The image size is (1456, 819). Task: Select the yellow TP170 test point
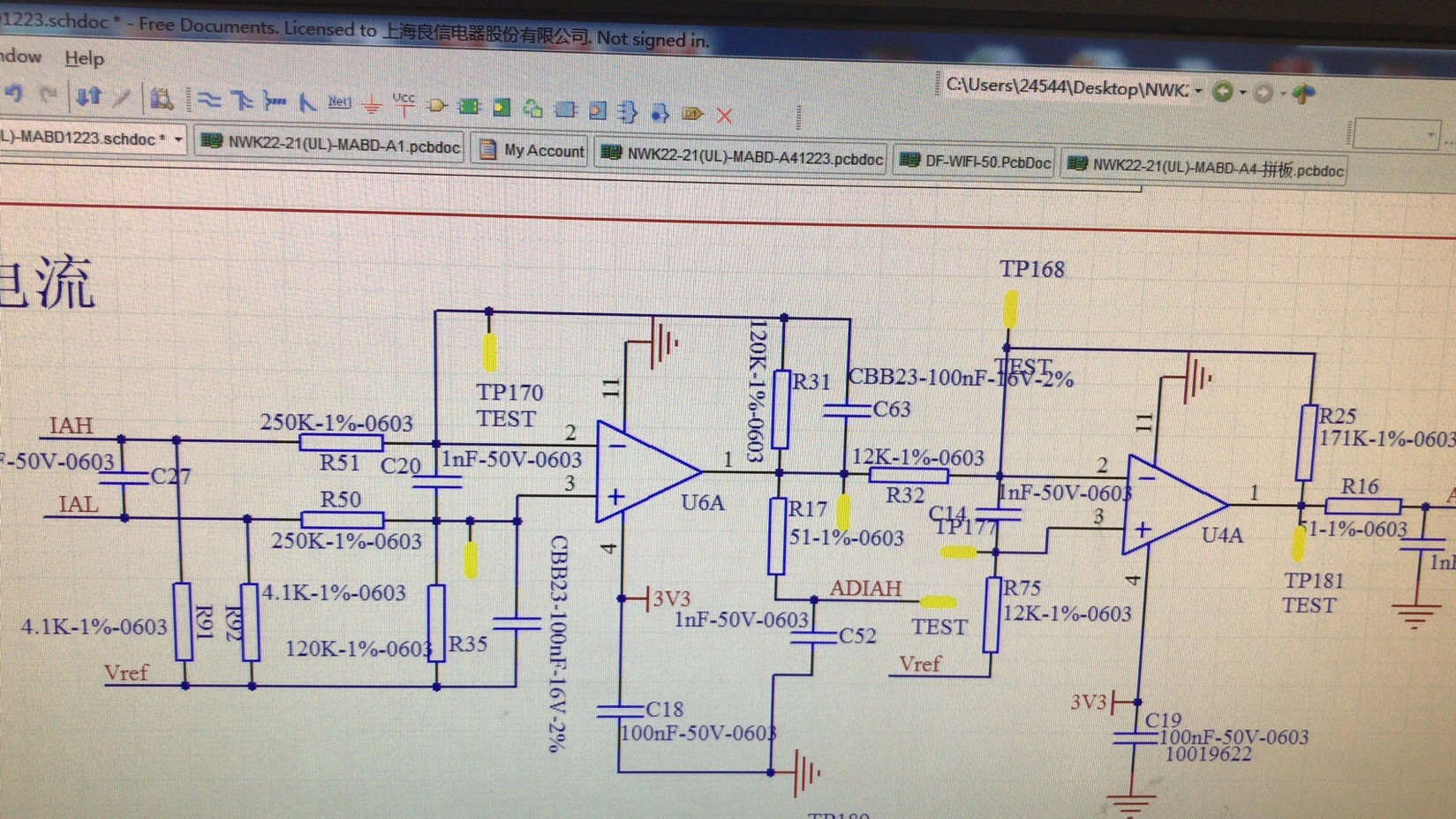(490, 351)
